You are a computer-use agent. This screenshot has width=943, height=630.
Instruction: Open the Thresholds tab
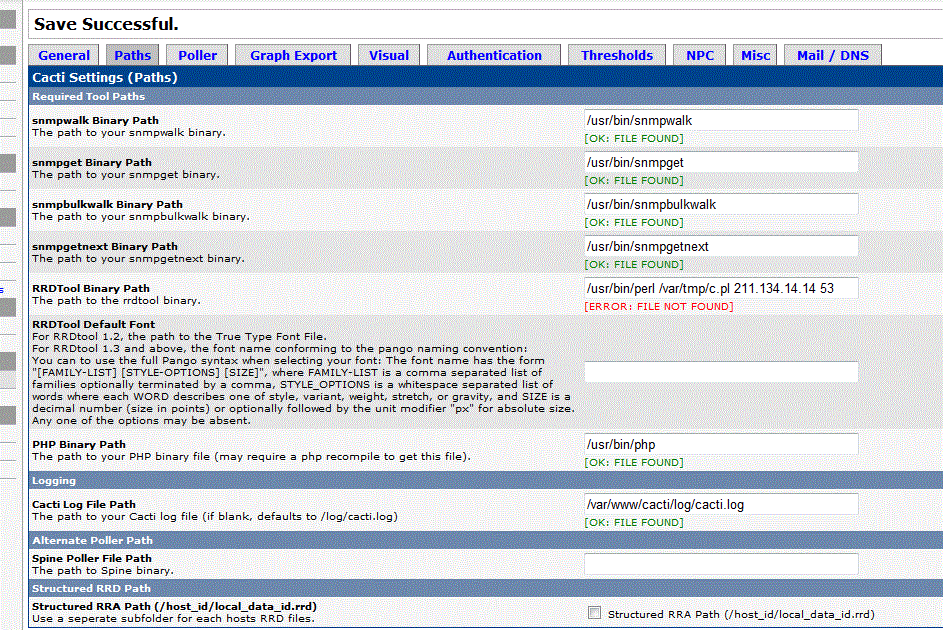tap(617, 55)
